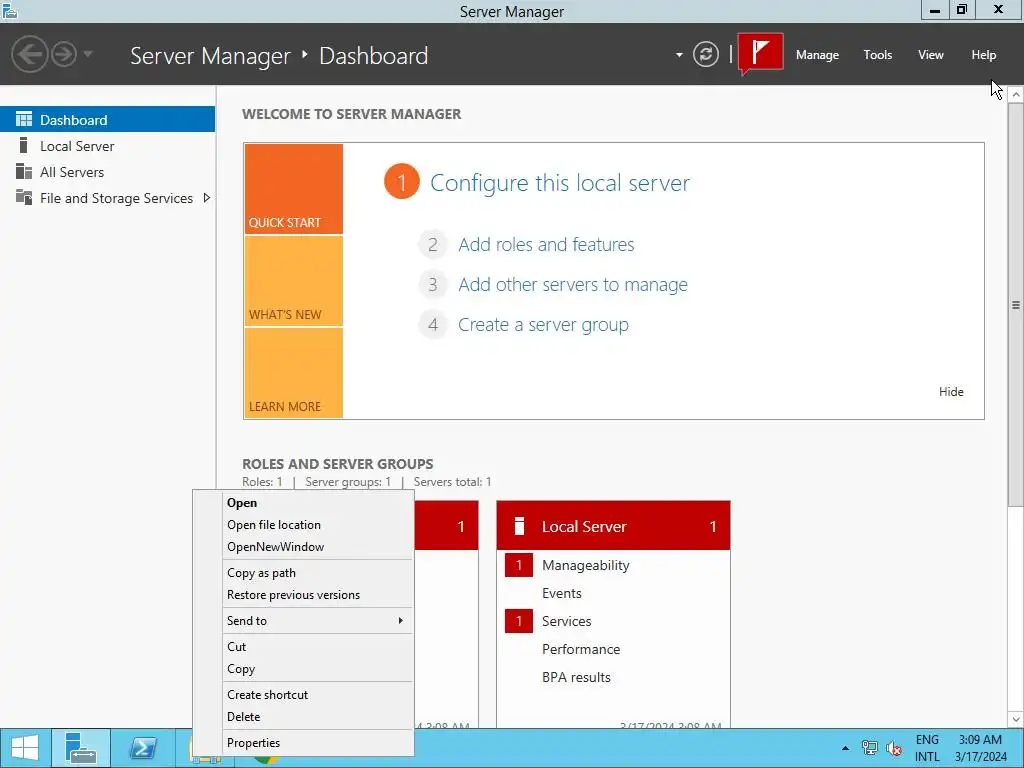Click the taskbar clock 3:09 AM
The image size is (1024, 768).
coord(980,748)
